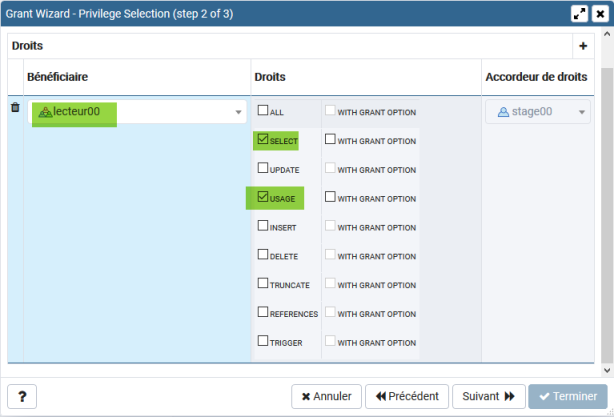Viewport: 614px width, 417px height.
Task: Click the stage00 grantor user icon
Action: (503, 112)
